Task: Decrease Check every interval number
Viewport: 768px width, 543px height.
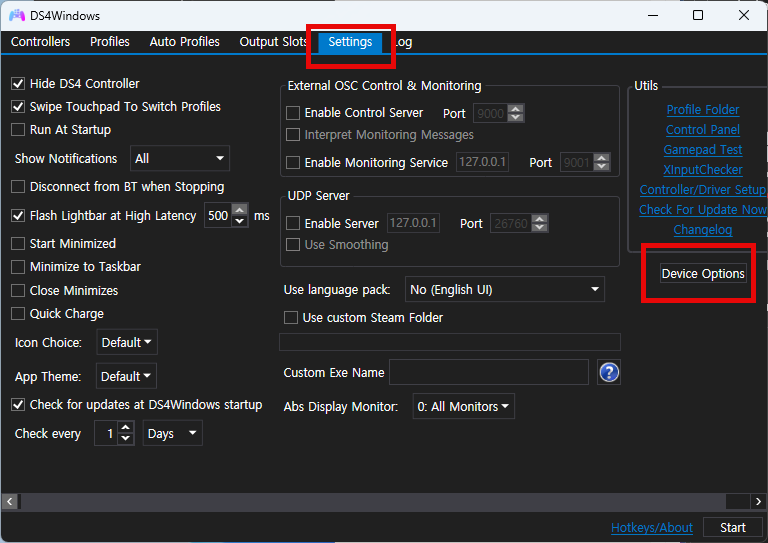Action: 126,439
